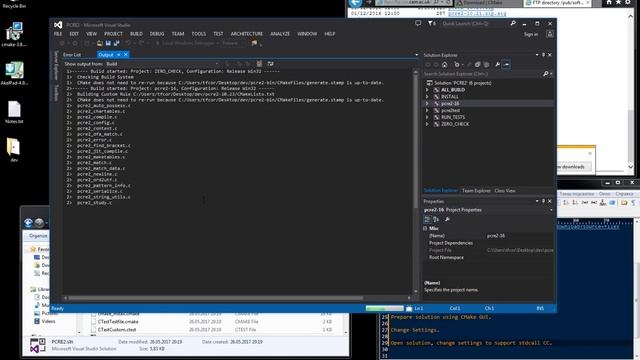Click Clear All icon in Output toolbar
The image size is (640, 360).
(259, 64)
